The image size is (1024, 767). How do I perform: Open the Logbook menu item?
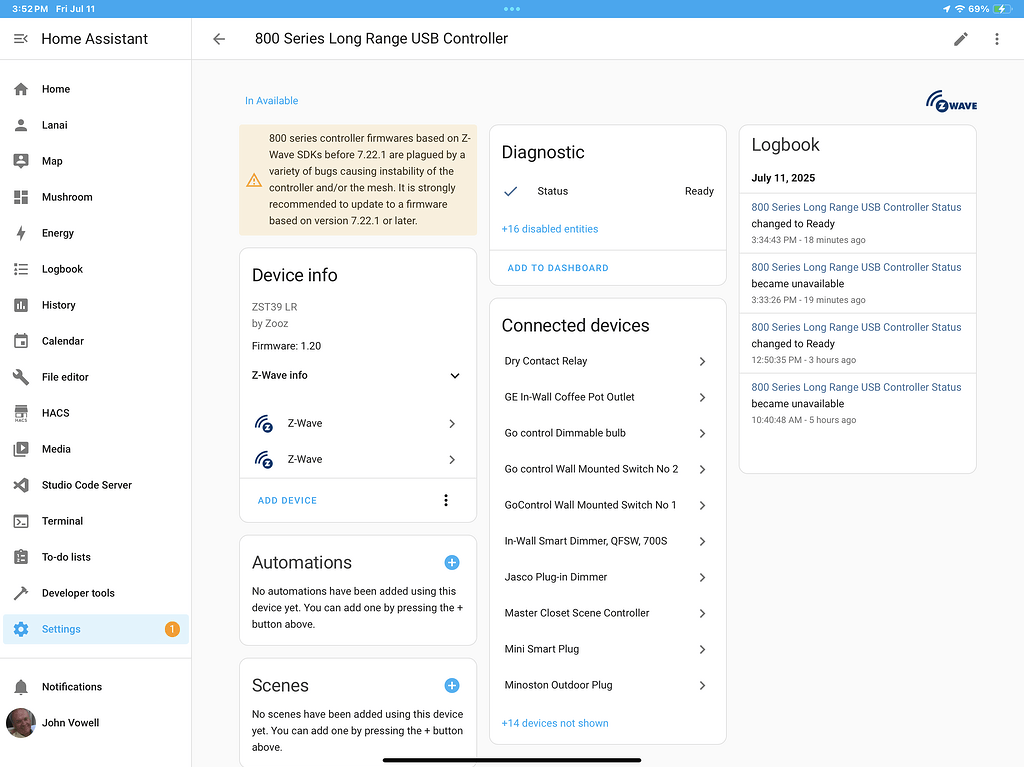62,269
